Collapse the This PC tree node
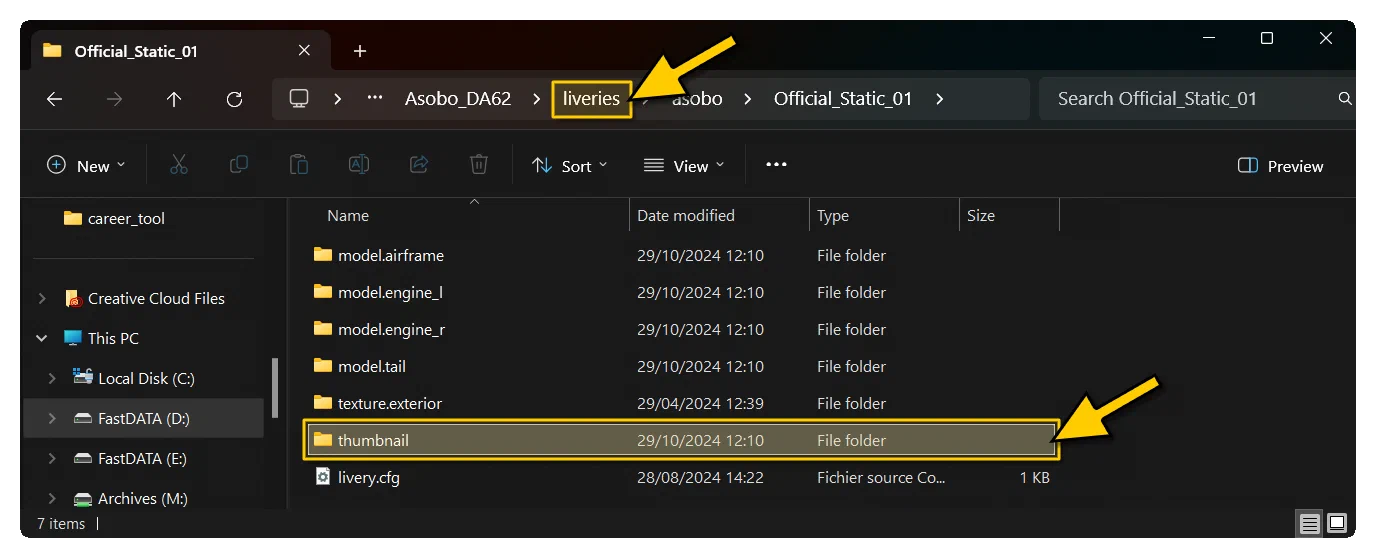The height and width of the screenshot is (558, 1376). pyautogui.click(x=42, y=338)
